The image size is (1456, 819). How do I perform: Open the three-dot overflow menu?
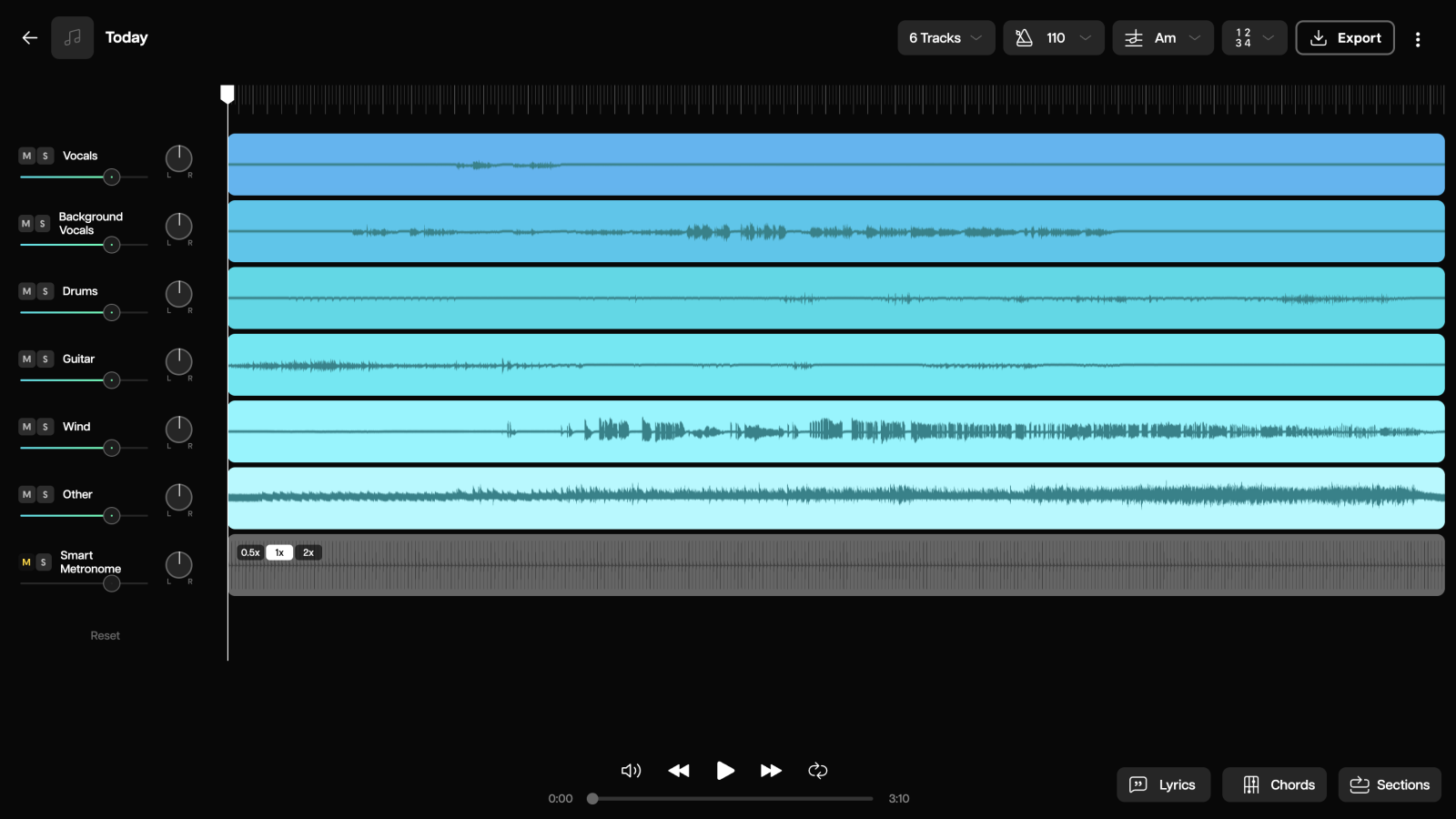pyautogui.click(x=1419, y=37)
